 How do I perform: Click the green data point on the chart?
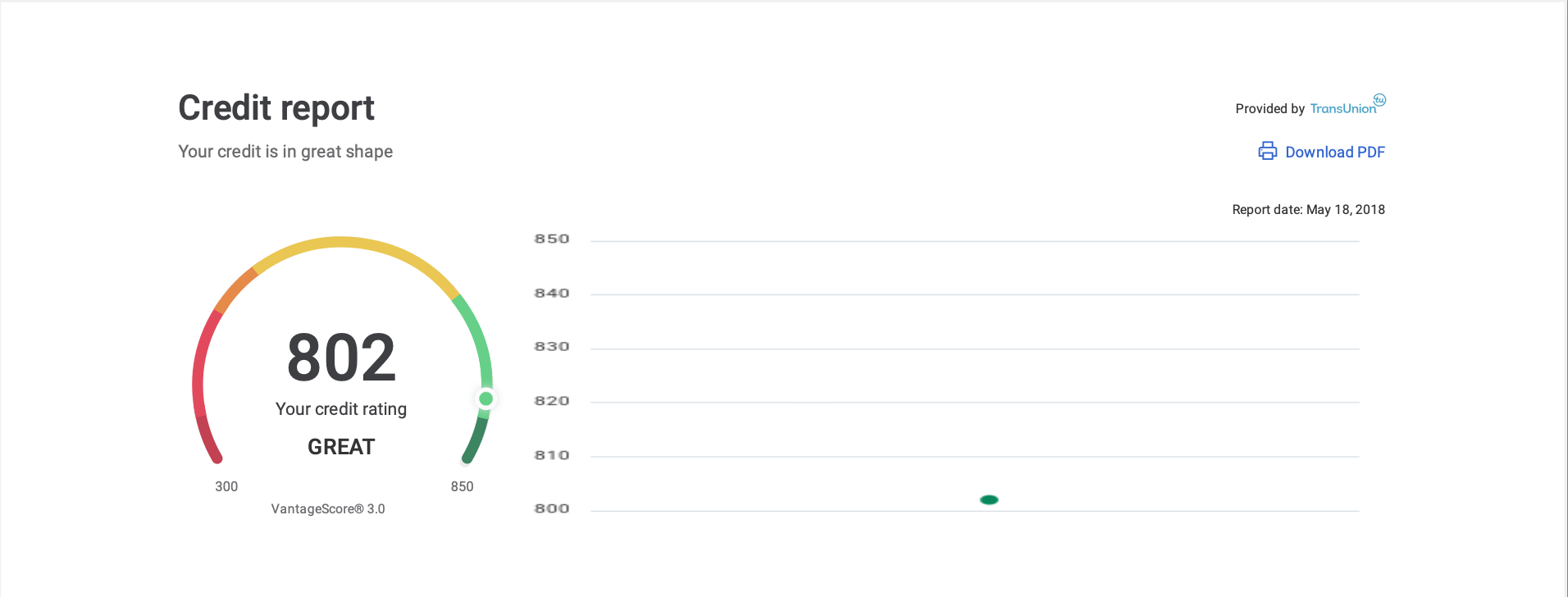(x=989, y=499)
